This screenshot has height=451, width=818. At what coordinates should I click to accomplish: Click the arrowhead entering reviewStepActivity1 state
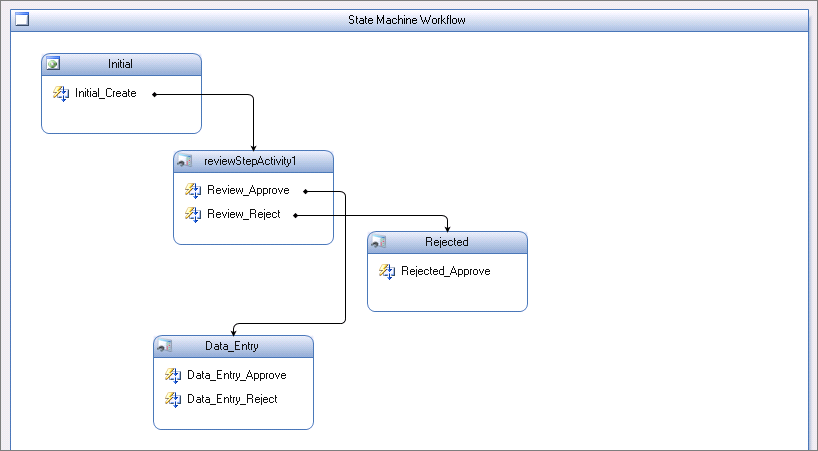coord(254,148)
